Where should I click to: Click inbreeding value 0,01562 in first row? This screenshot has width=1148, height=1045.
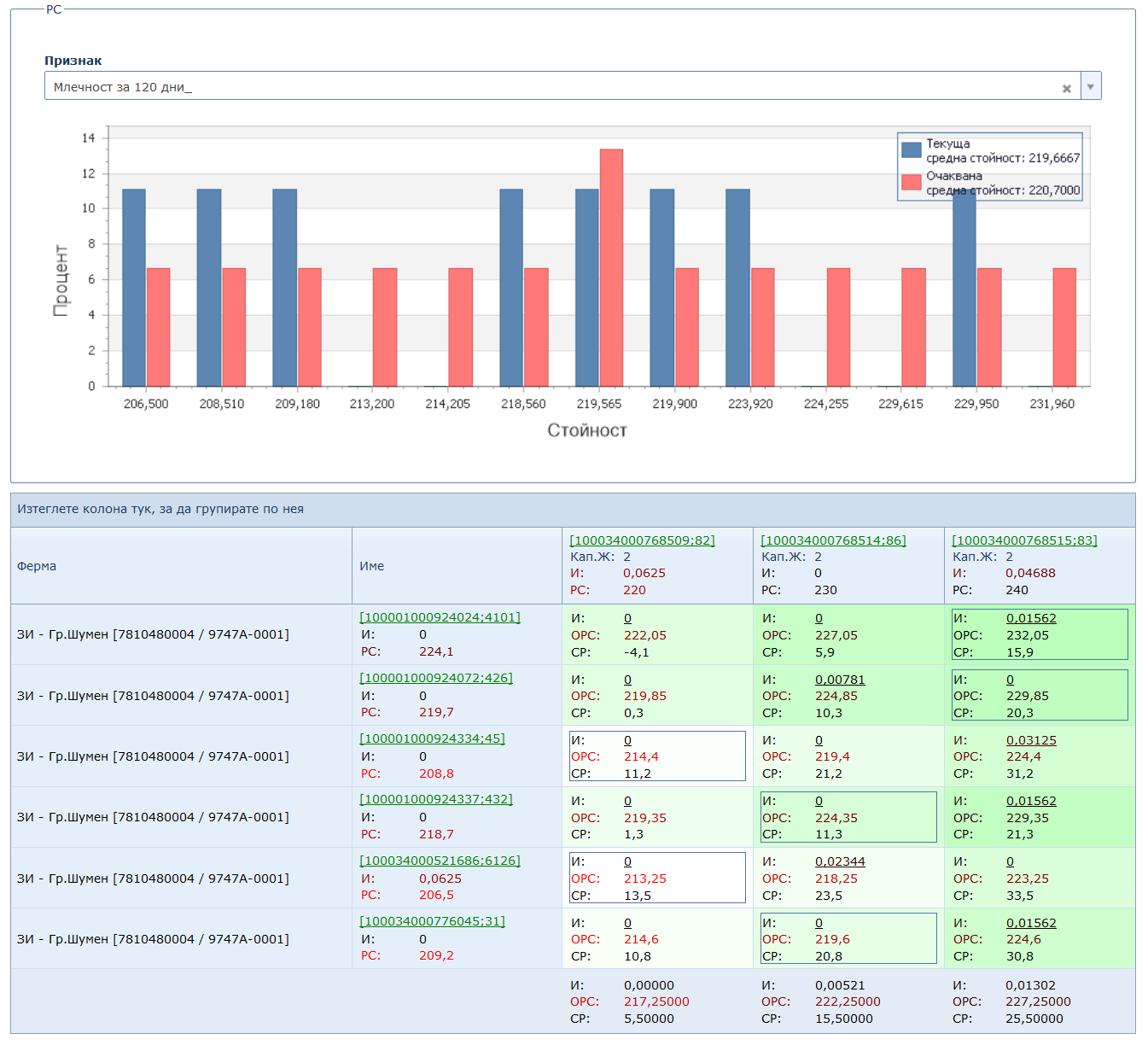pyautogui.click(x=1031, y=618)
